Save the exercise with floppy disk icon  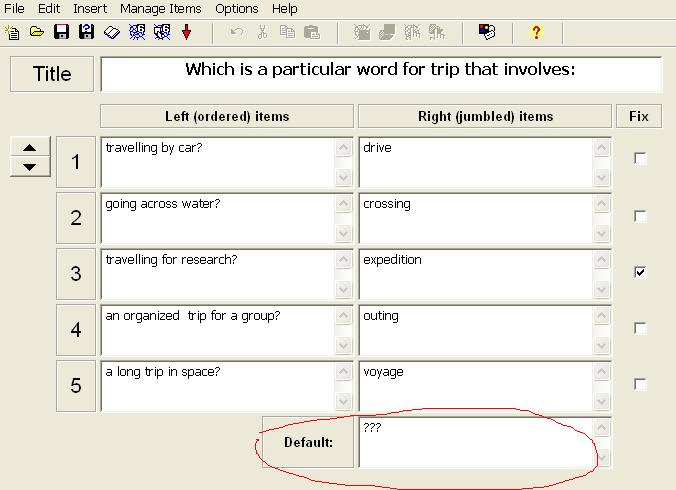click(x=62, y=32)
